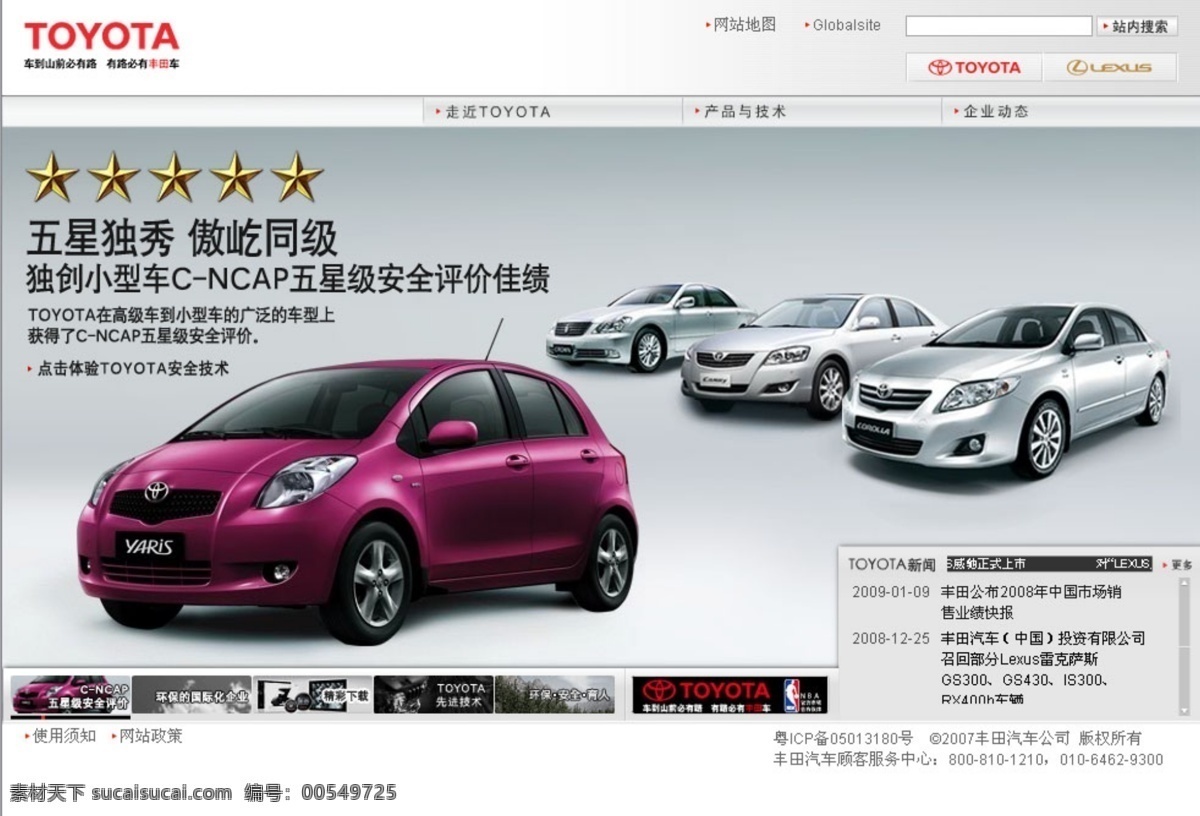Click the five gold stars graphic
1200x816 pixels.
click(174, 177)
